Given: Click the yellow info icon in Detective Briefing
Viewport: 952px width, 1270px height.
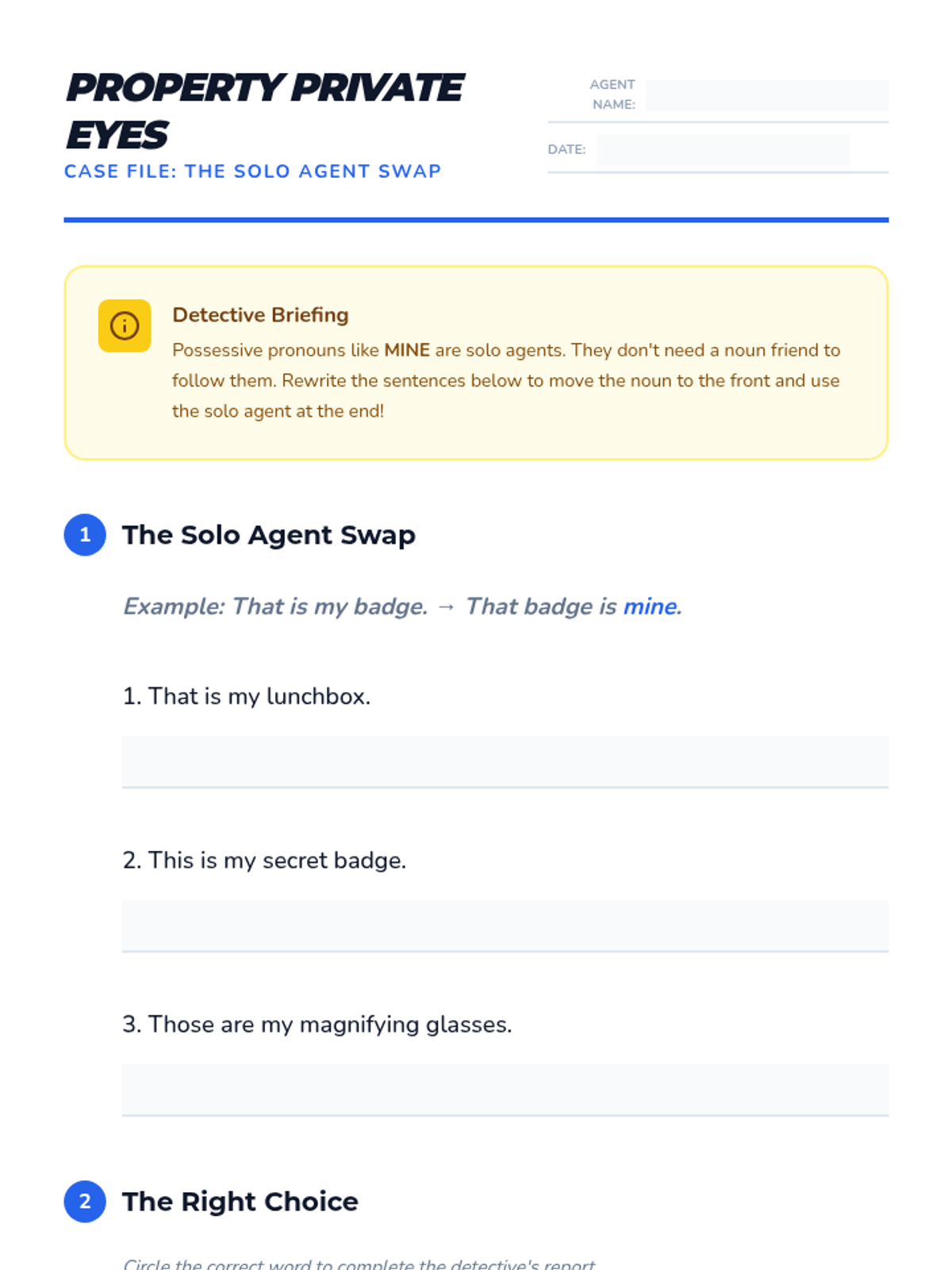Looking at the screenshot, I should point(125,325).
